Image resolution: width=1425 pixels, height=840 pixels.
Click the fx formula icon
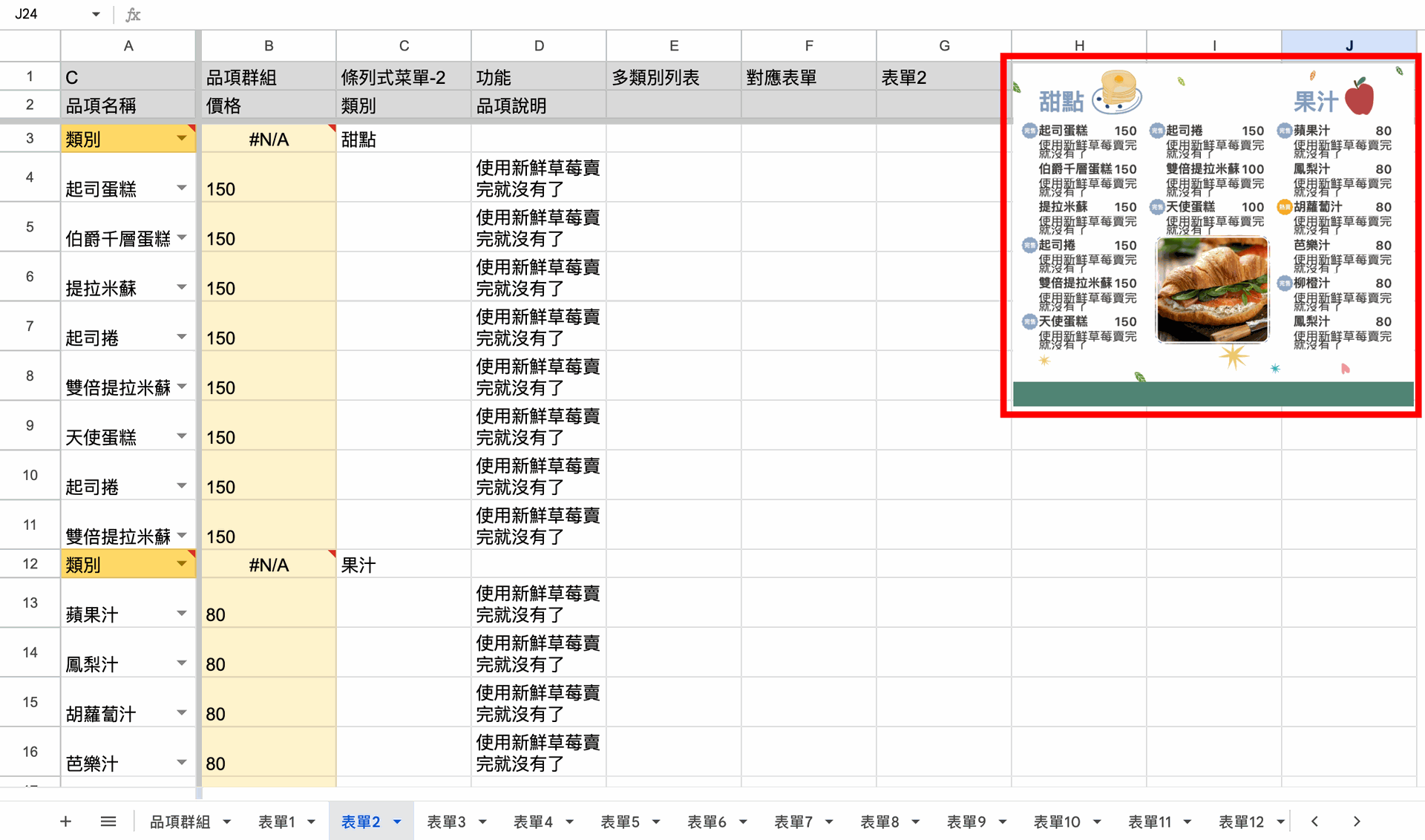[x=133, y=14]
